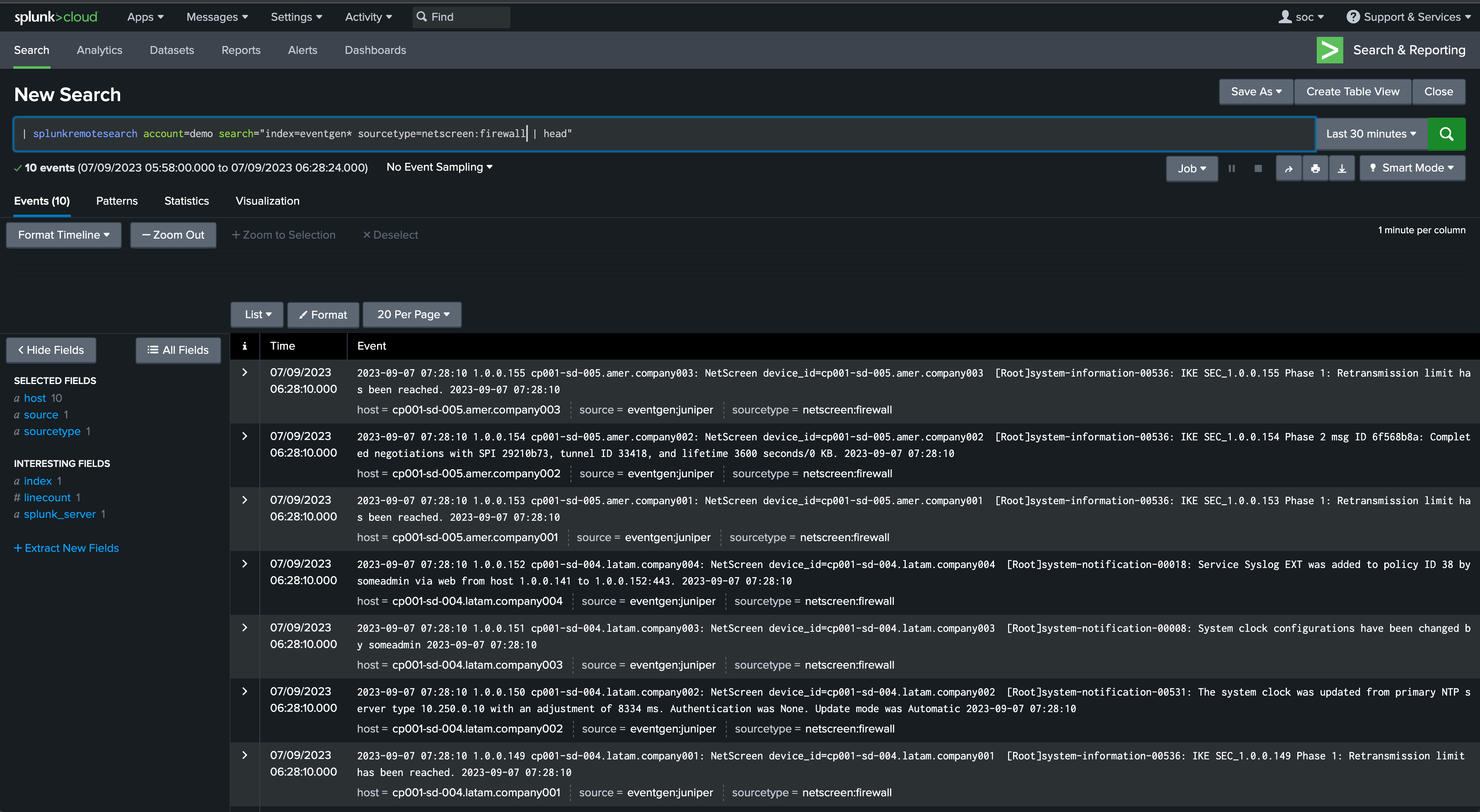Open the splunk>cloud home logo

pyautogui.click(x=56, y=17)
